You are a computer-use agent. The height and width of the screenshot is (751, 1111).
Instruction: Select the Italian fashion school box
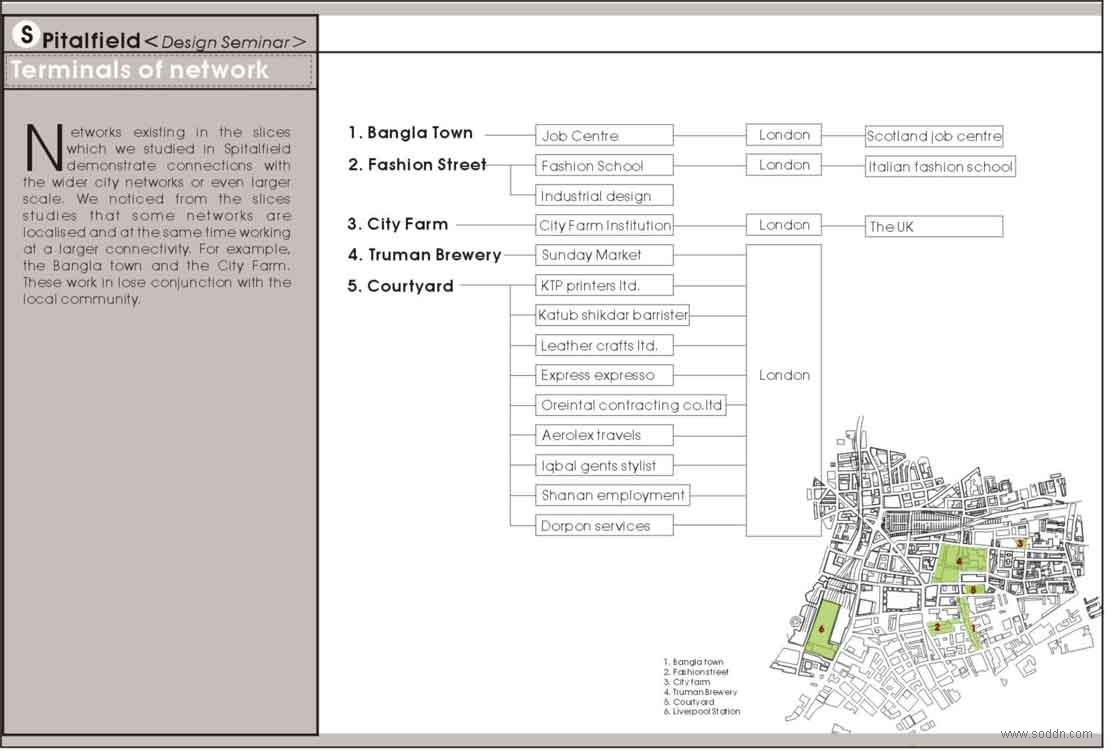940,166
